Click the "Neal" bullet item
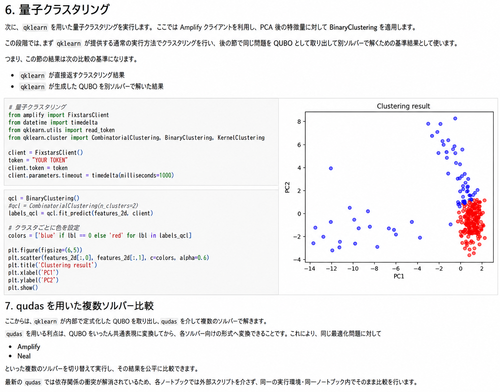 pyautogui.click(x=24, y=356)
